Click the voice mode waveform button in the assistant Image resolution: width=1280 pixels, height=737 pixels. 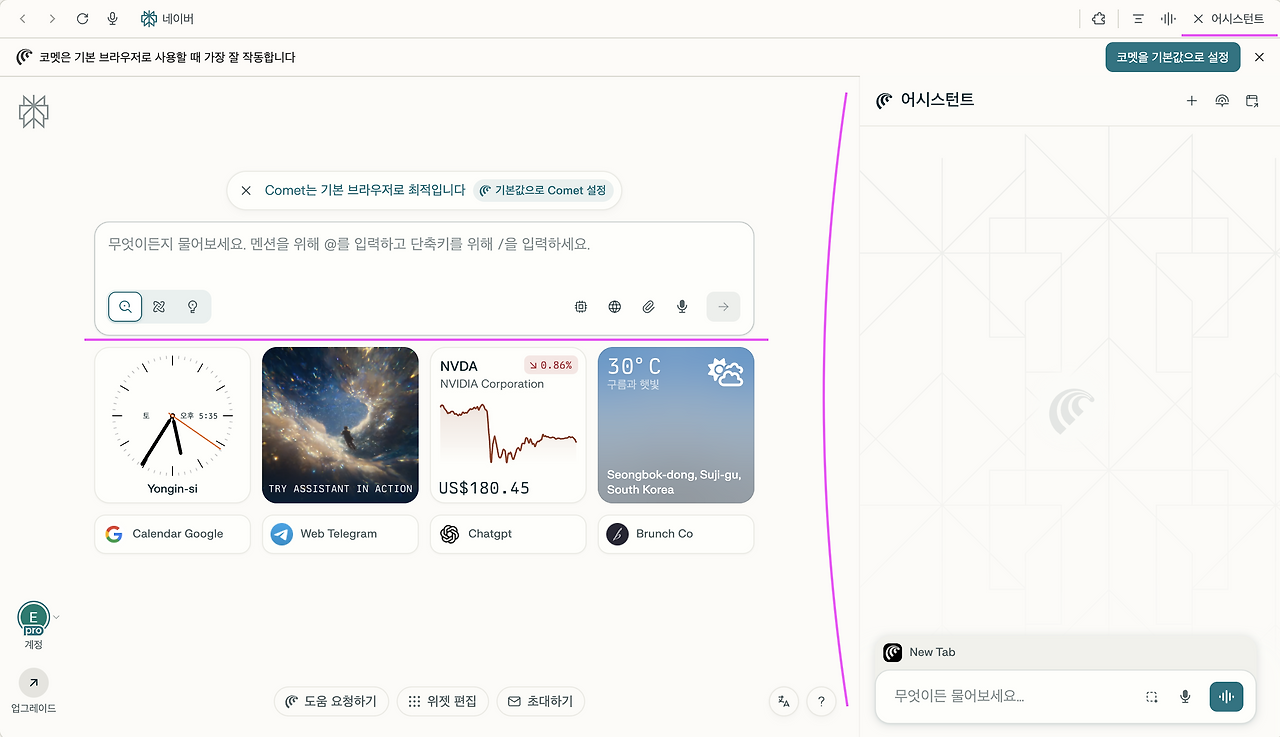(1226, 696)
